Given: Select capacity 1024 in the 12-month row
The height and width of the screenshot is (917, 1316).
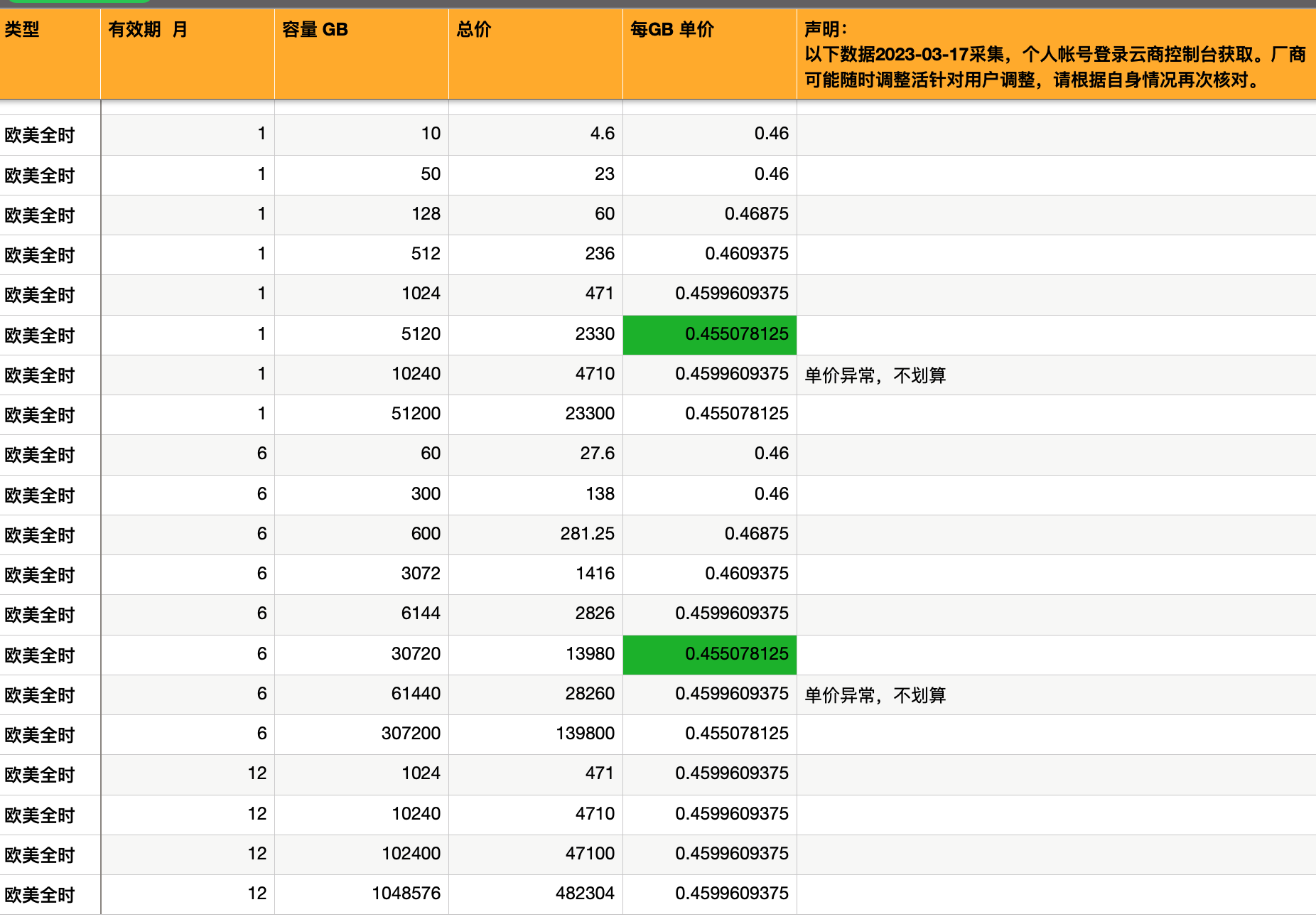Looking at the screenshot, I should (362, 775).
